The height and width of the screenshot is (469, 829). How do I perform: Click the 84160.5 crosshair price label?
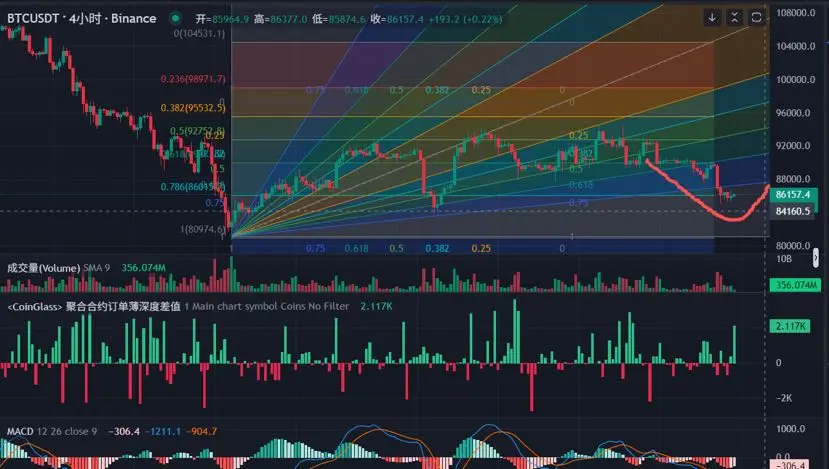pyautogui.click(x=793, y=211)
